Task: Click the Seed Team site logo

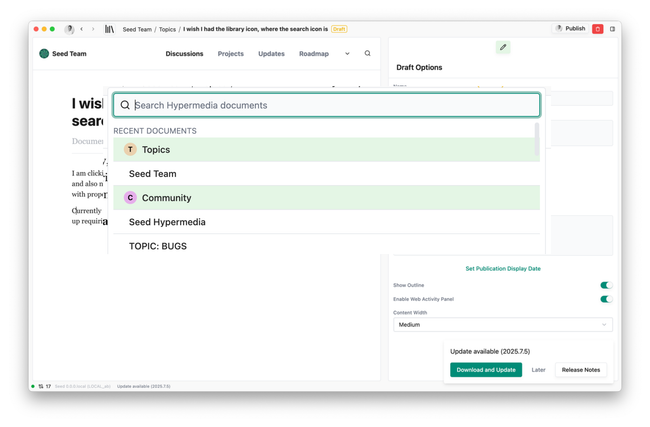Action: pyautogui.click(x=44, y=54)
